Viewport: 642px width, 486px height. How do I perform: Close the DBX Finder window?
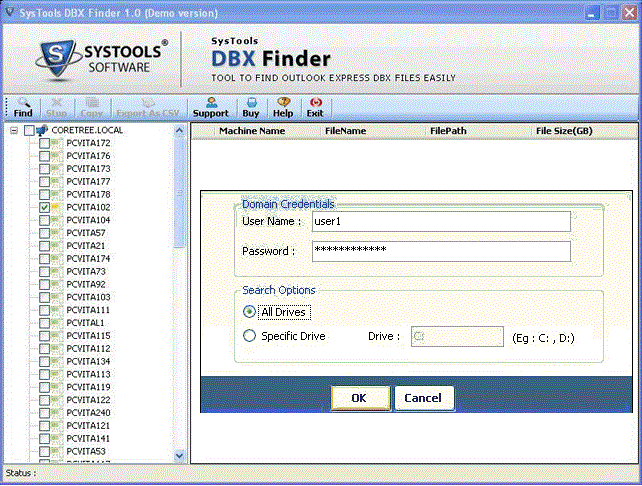pyautogui.click(x=630, y=13)
